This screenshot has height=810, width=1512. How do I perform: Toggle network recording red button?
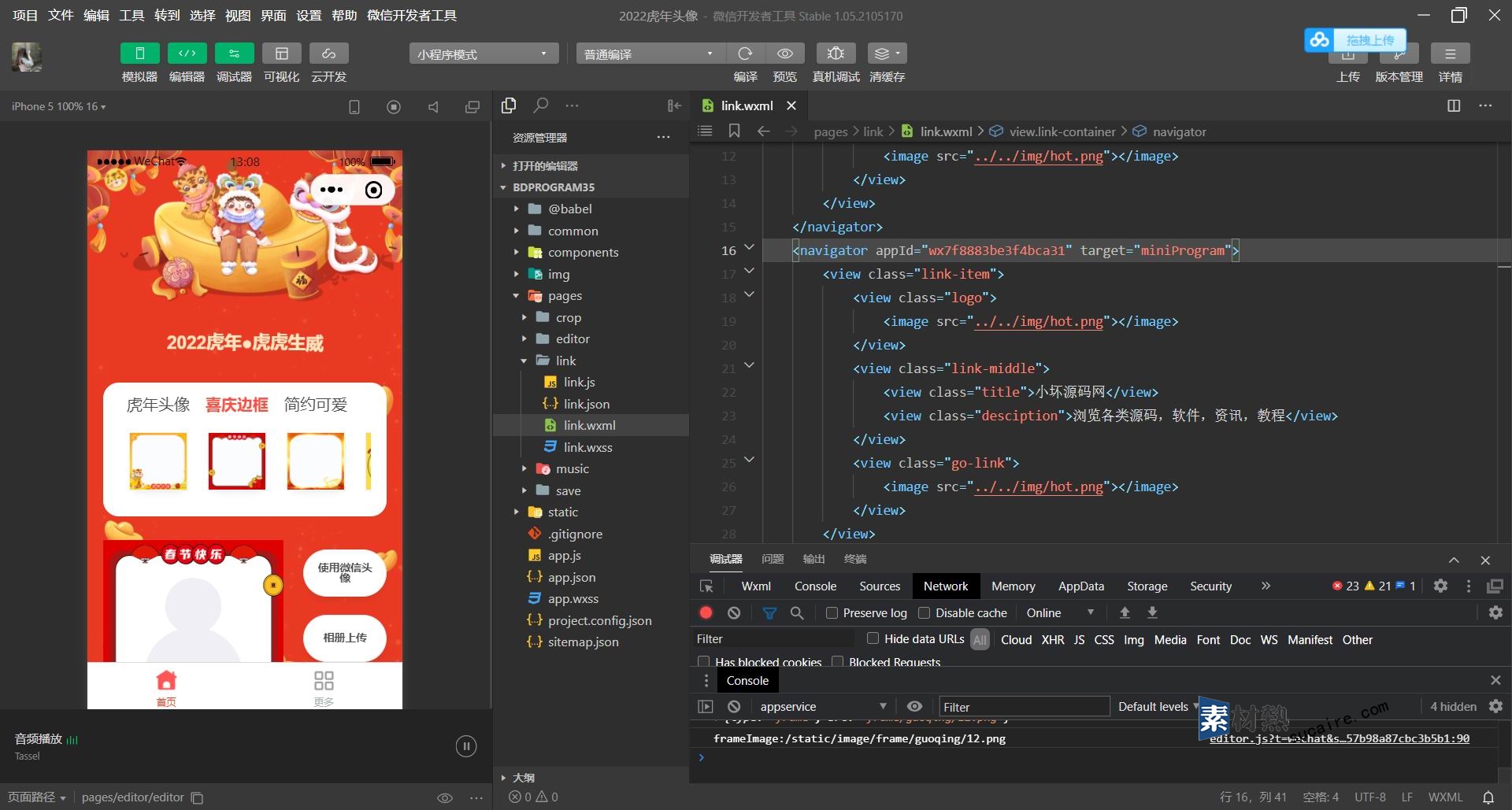pyautogui.click(x=706, y=612)
